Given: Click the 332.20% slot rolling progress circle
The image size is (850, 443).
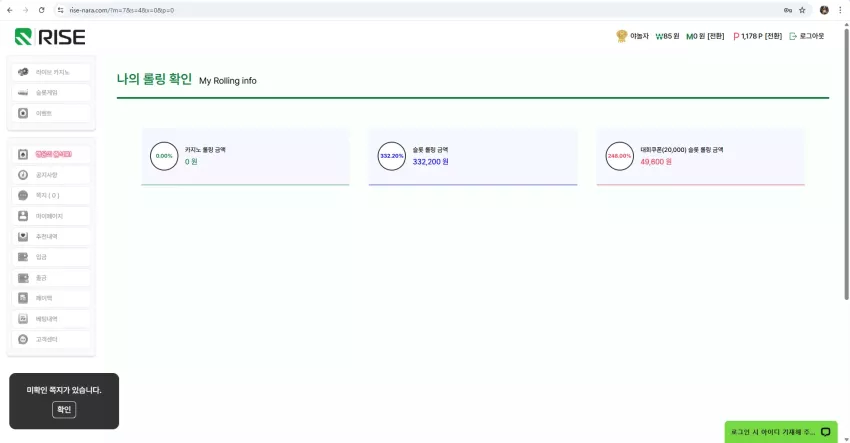Looking at the screenshot, I should (391, 156).
